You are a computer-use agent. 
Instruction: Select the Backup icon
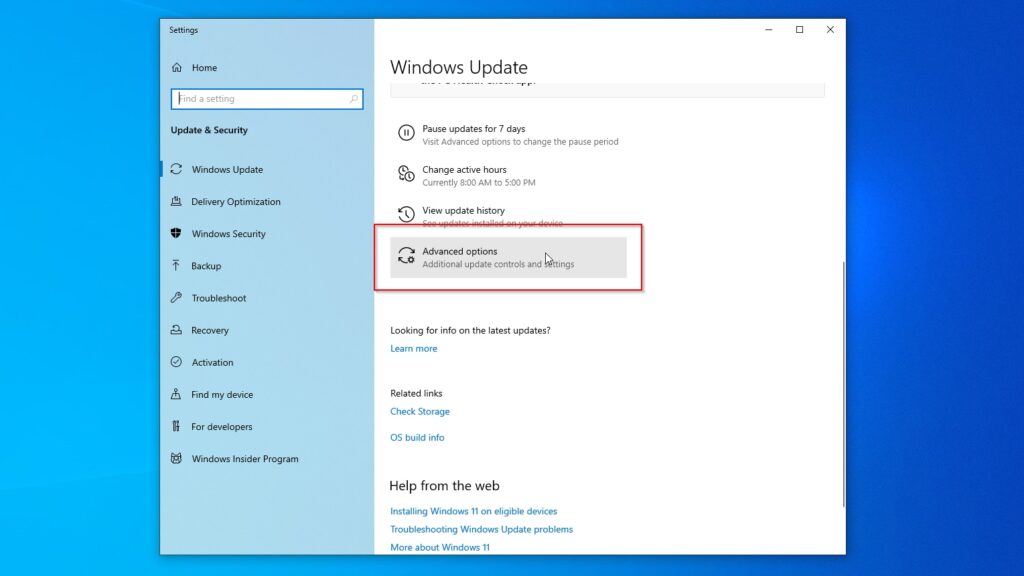point(178,265)
